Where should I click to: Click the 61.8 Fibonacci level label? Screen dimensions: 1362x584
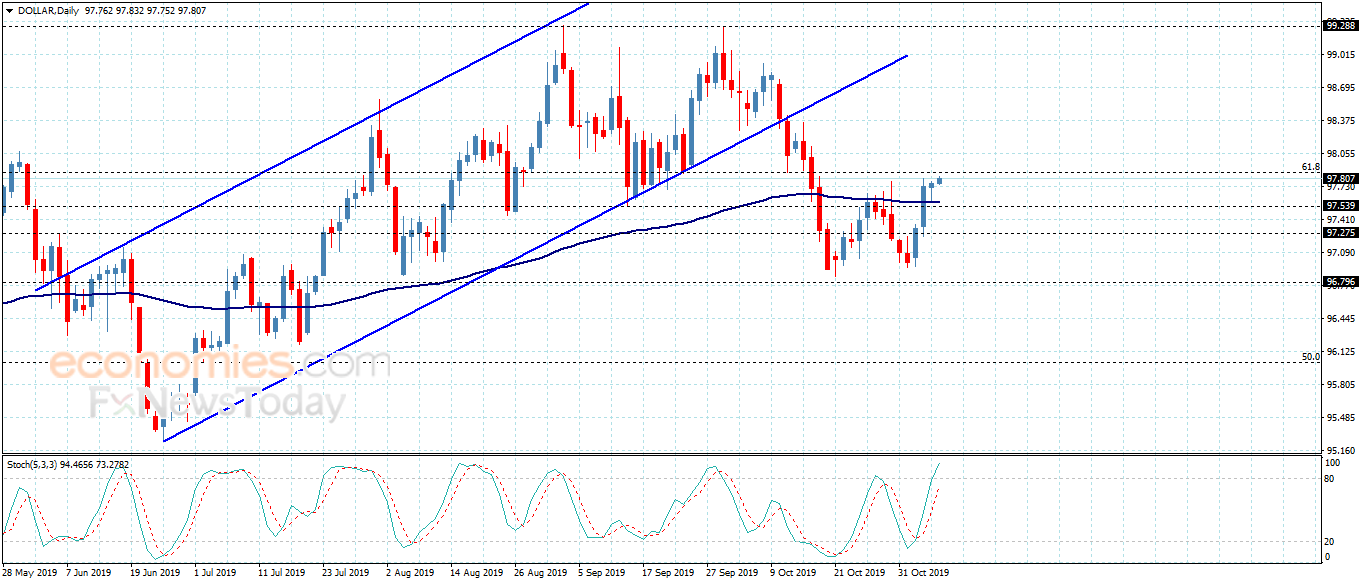1311,167
